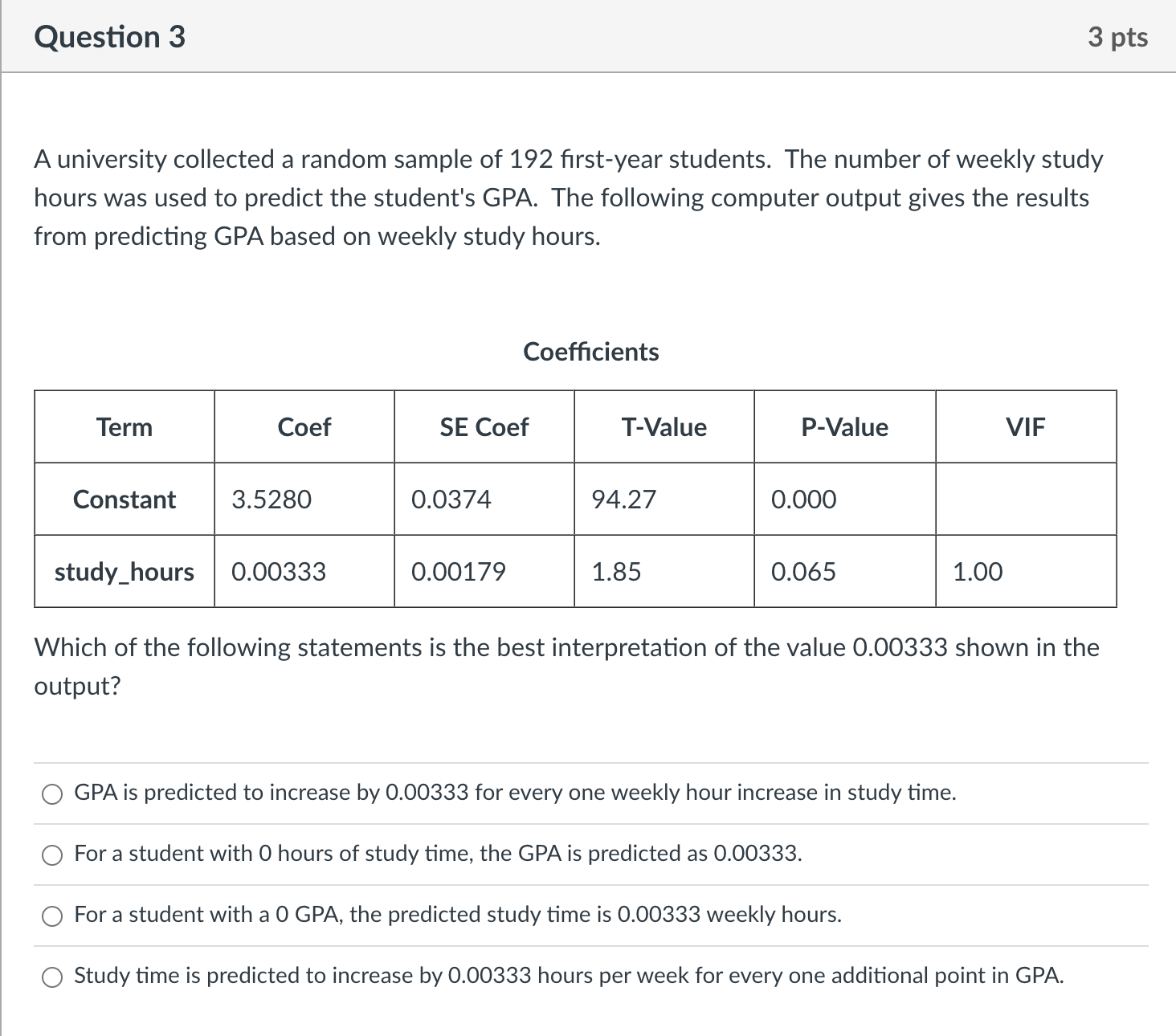Click the study_hours row label
Screen dimensions: 1176x1036
pos(124,572)
